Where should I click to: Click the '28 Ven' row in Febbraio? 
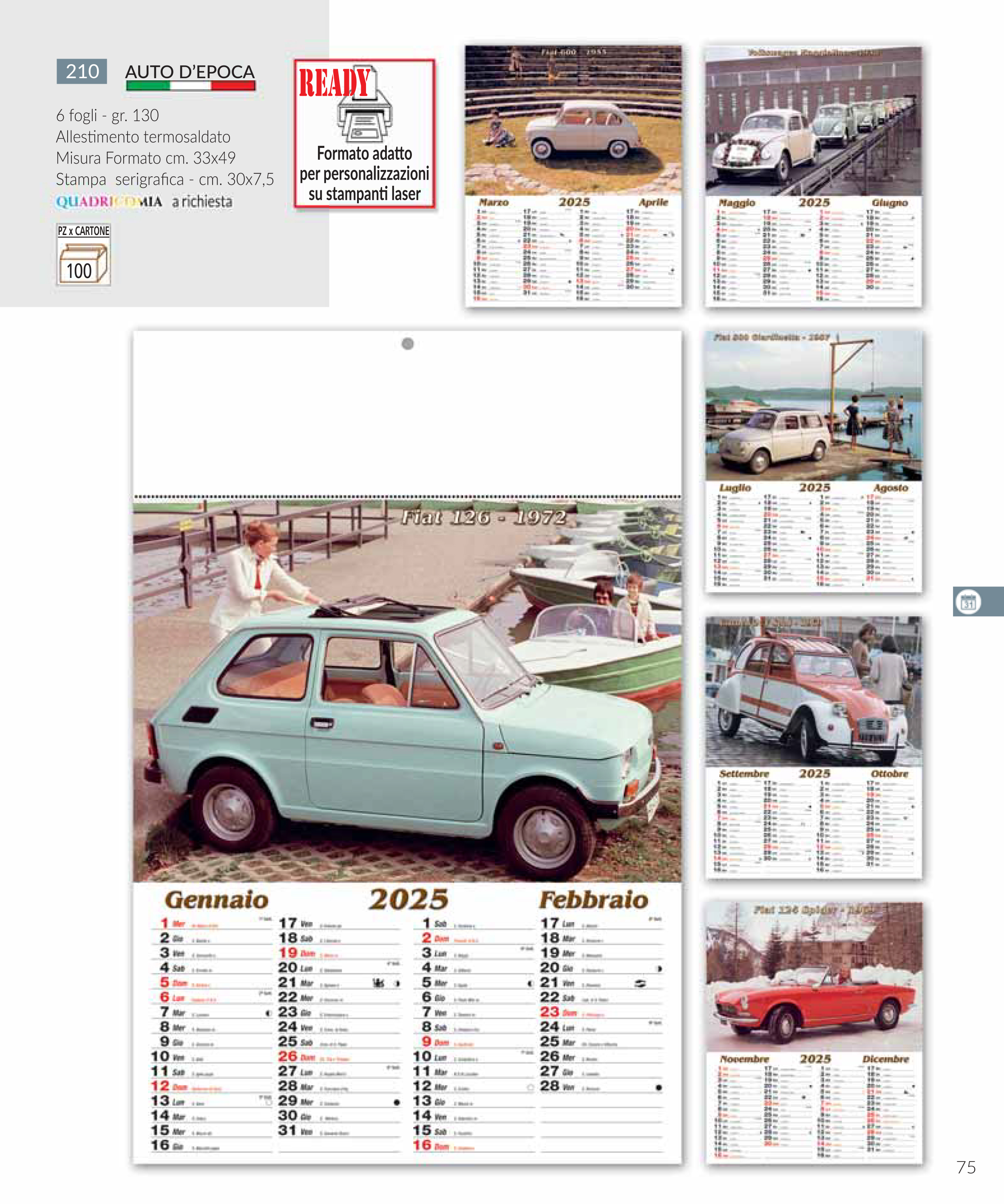(x=601, y=1086)
